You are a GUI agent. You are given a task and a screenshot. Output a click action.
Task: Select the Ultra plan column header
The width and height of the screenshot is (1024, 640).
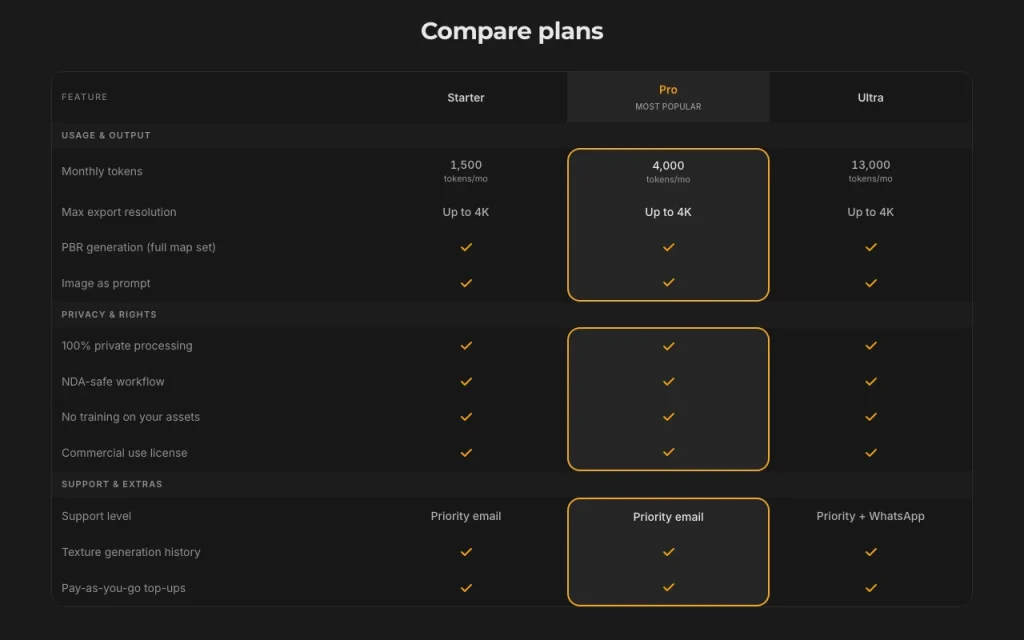pos(871,97)
